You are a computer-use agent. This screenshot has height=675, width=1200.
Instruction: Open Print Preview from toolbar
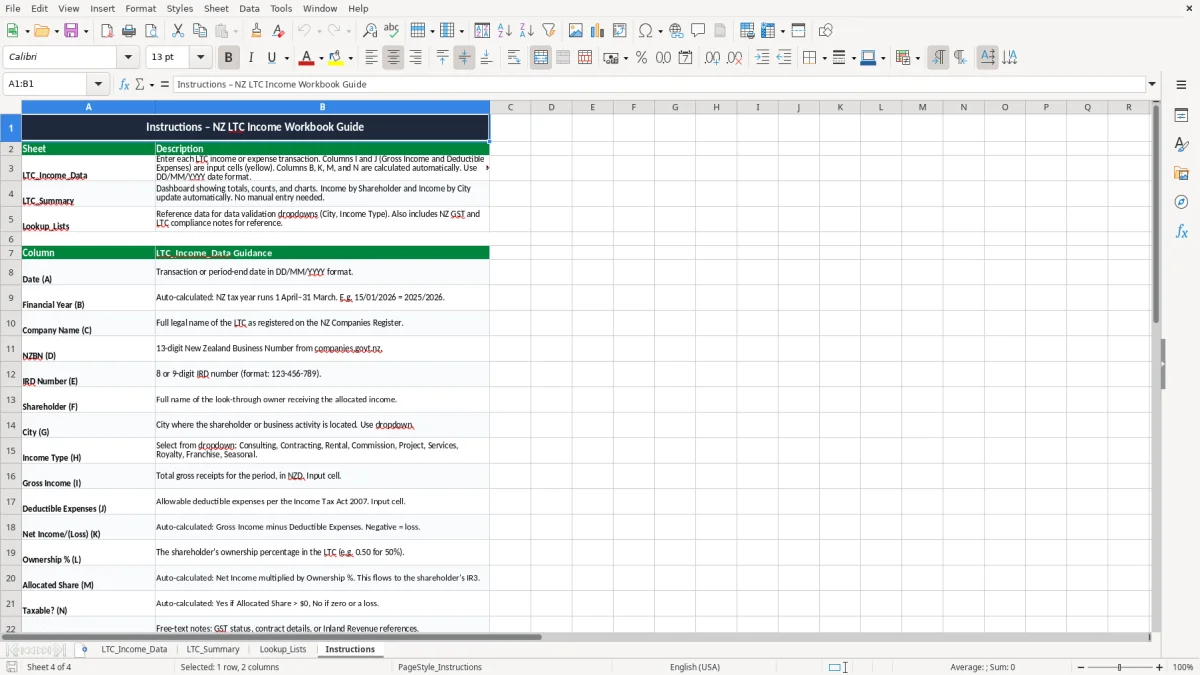tap(151, 31)
